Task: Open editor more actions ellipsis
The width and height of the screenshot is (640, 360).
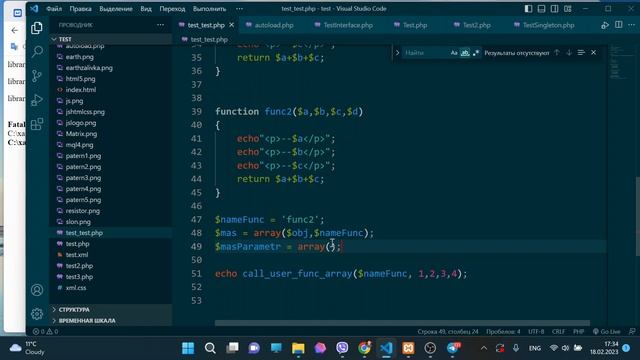Action: click(631, 25)
